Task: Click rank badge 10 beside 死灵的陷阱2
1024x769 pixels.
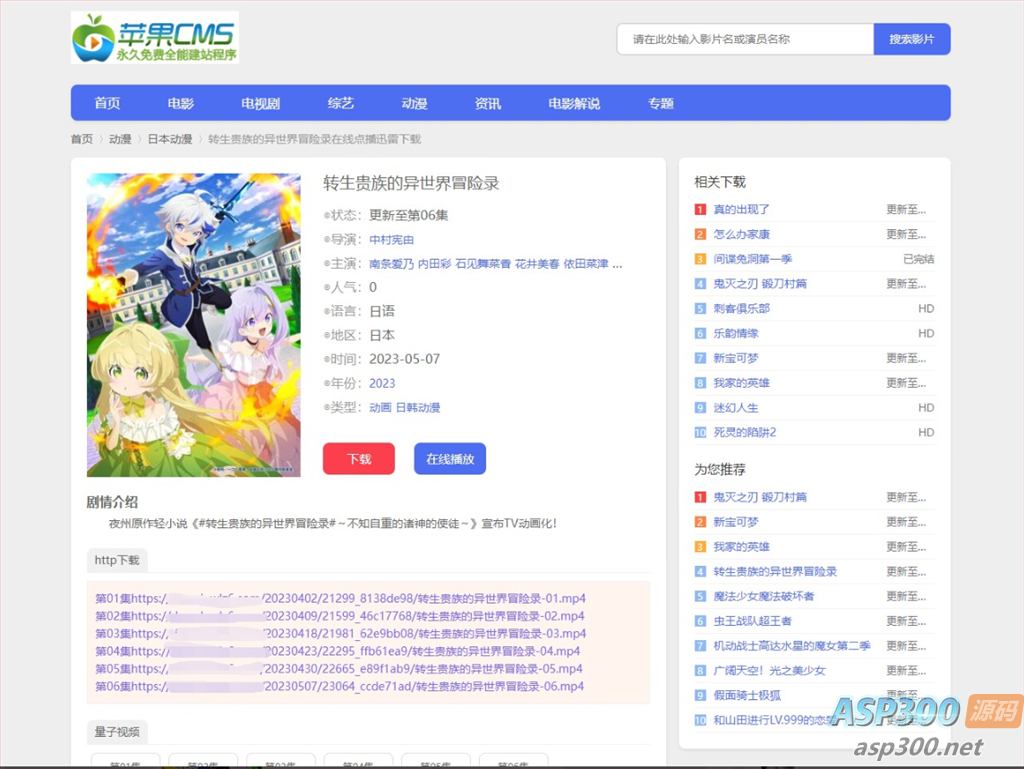Action: tap(700, 433)
